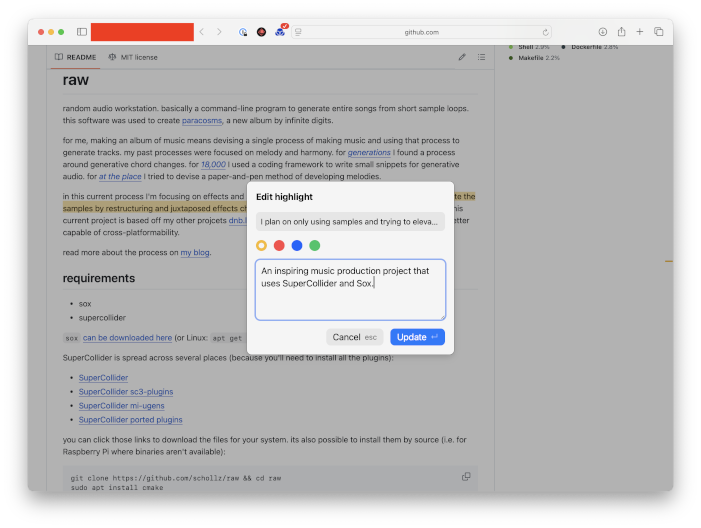Open SuperCollider sc3-plugins link
The image size is (701, 528).
126,392
